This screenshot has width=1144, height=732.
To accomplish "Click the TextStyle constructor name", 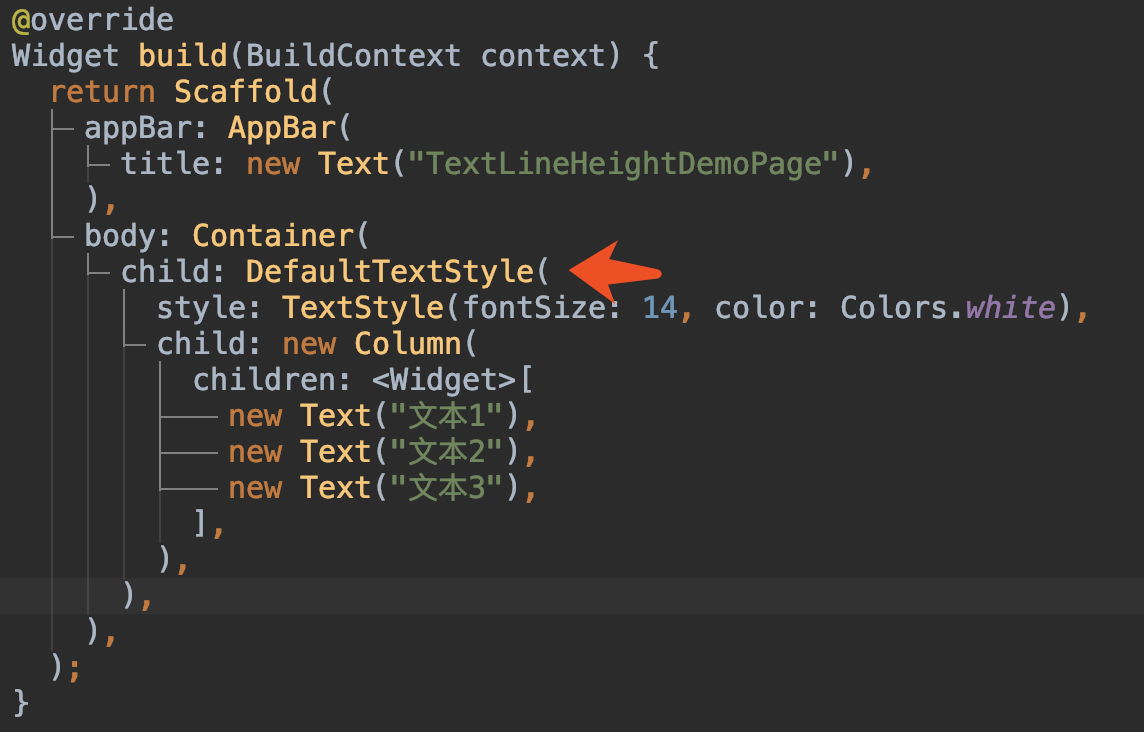I will 363,308.
